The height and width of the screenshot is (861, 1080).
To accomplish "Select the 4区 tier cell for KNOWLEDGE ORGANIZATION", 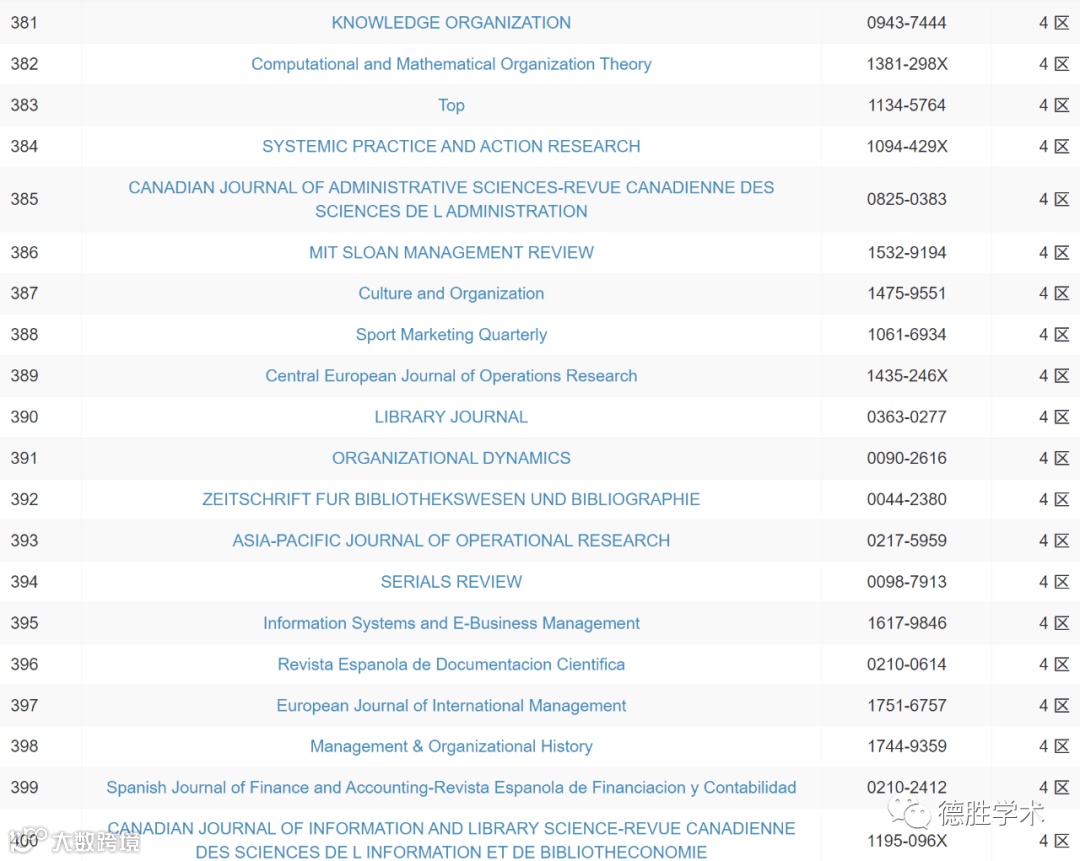I will tap(1054, 23).
